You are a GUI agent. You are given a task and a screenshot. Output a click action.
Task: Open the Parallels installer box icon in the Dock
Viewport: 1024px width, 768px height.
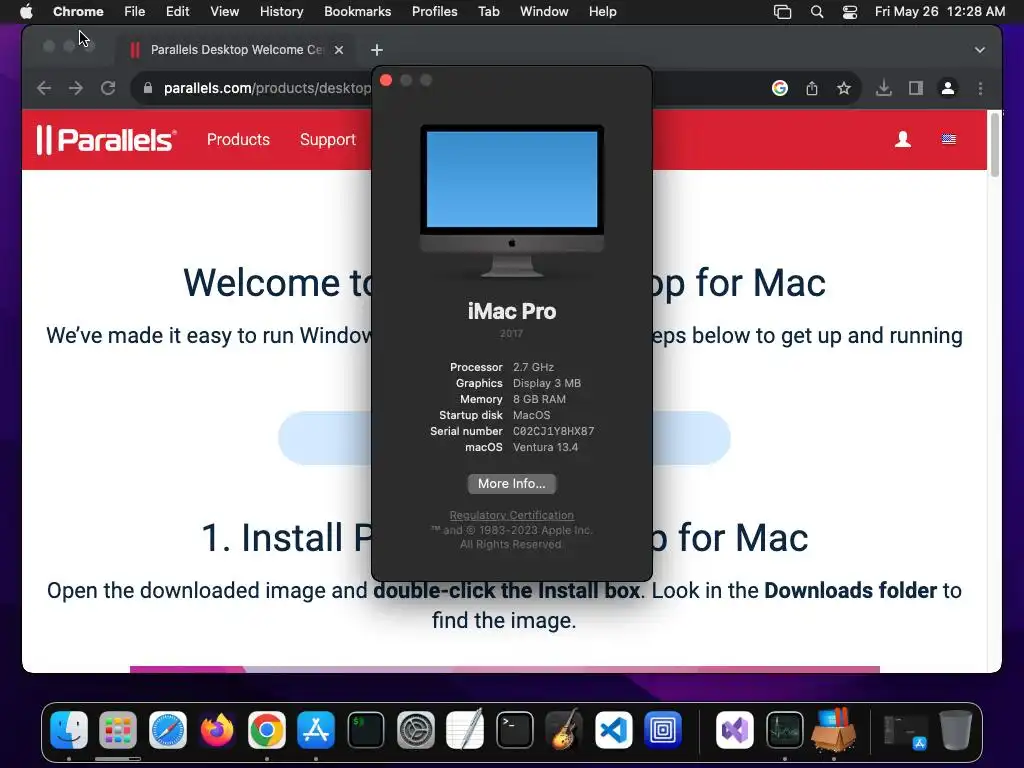click(834, 729)
